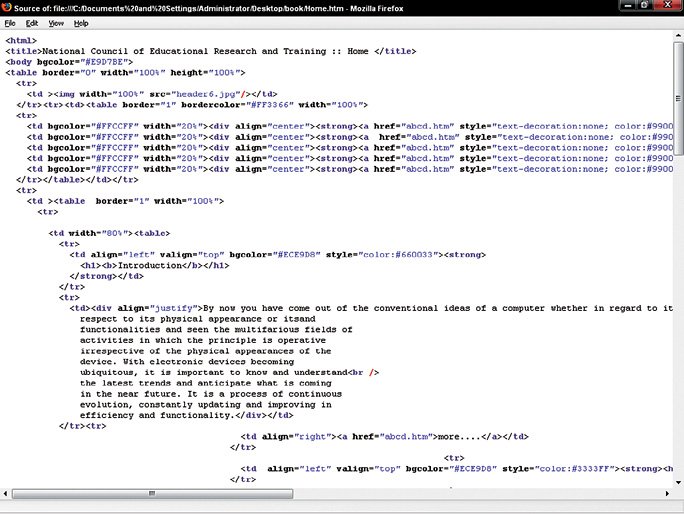Click the line 'evolution, constantly updating and improving in'

coord(205,404)
